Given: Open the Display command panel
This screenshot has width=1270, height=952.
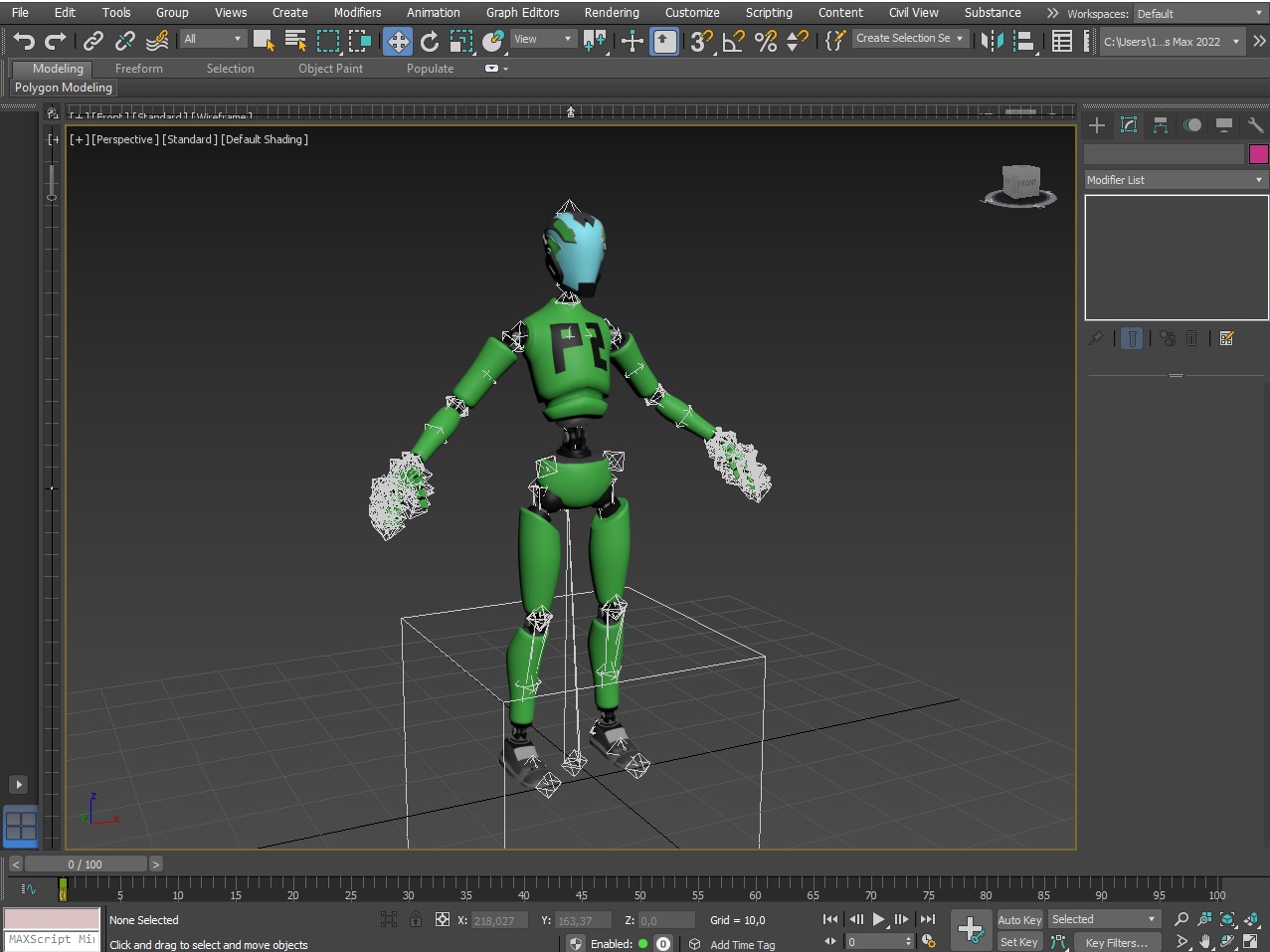Looking at the screenshot, I should (x=1224, y=124).
